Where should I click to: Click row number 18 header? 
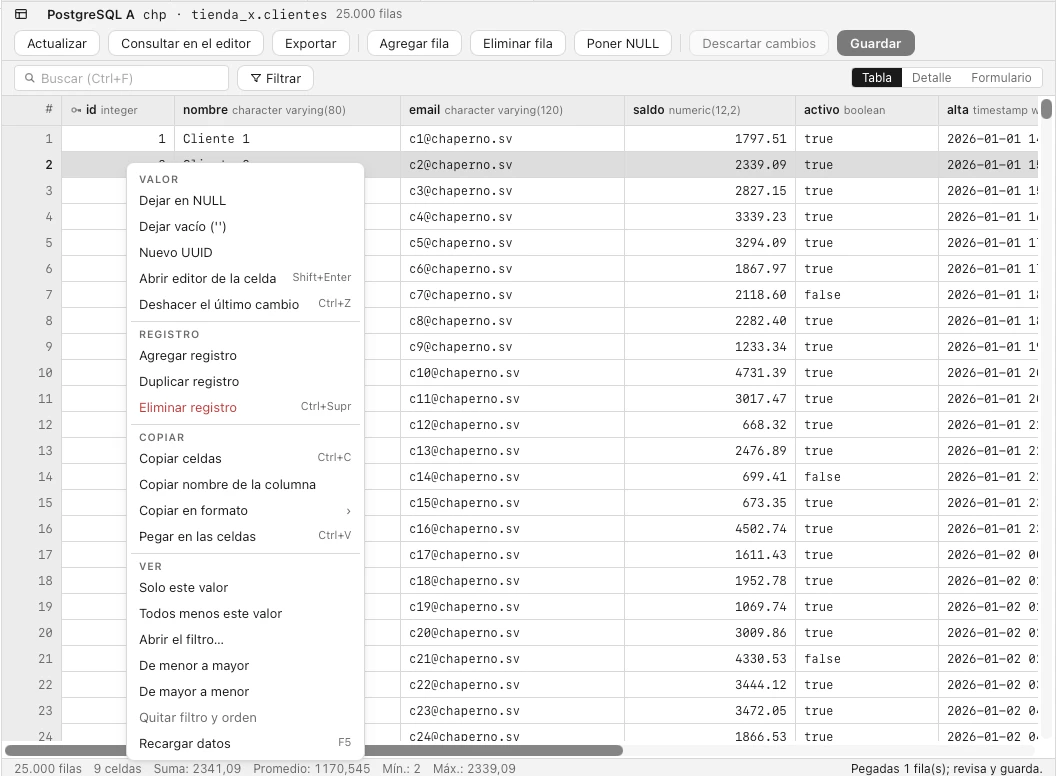click(x=32, y=581)
